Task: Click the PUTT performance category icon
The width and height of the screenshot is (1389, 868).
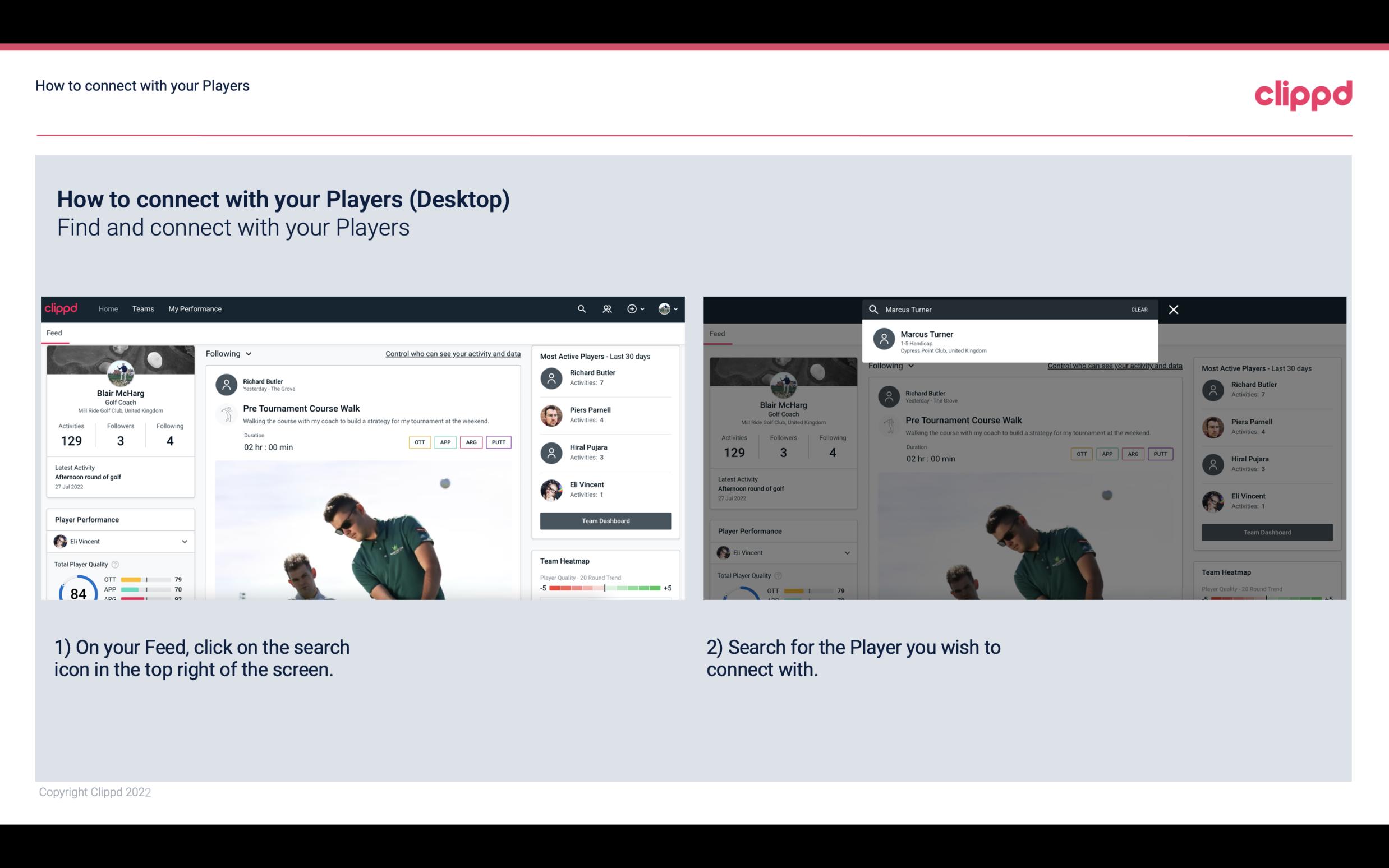Action: (500, 442)
